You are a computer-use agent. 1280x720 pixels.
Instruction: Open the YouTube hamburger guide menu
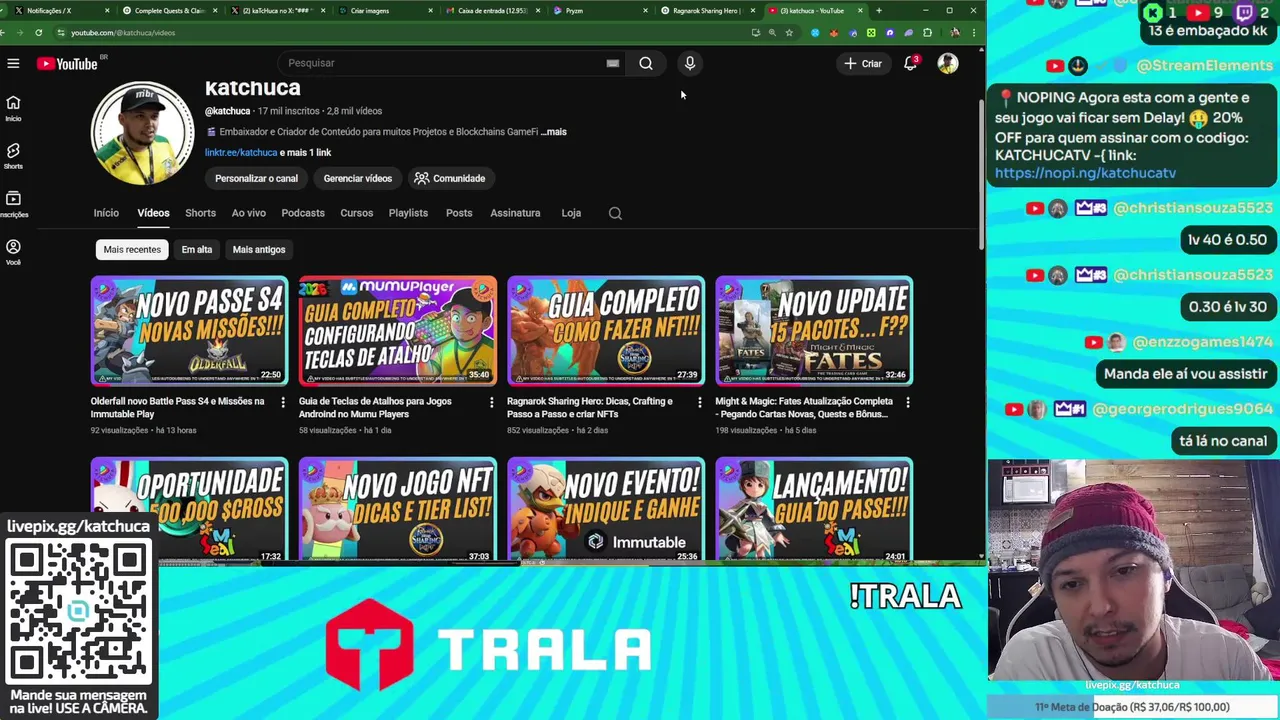pyautogui.click(x=13, y=63)
